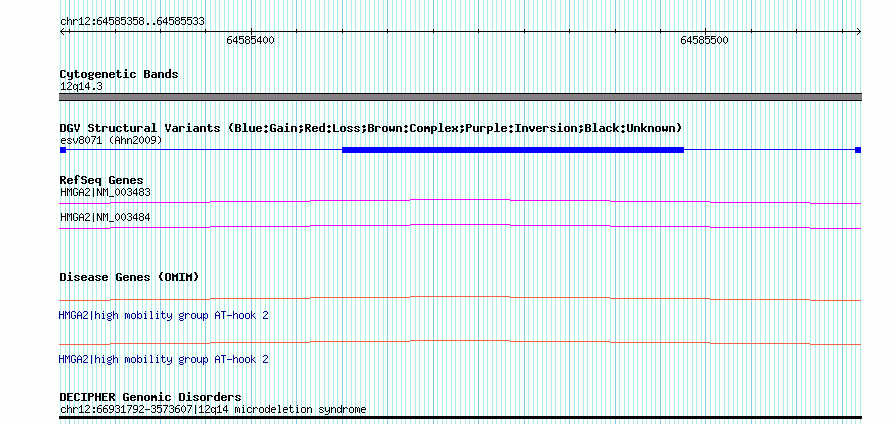Image resolution: width=890 pixels, height=424 pixels.
Task: Click the lower orange OMIM gene line
Action: click(x=460, y=342)
